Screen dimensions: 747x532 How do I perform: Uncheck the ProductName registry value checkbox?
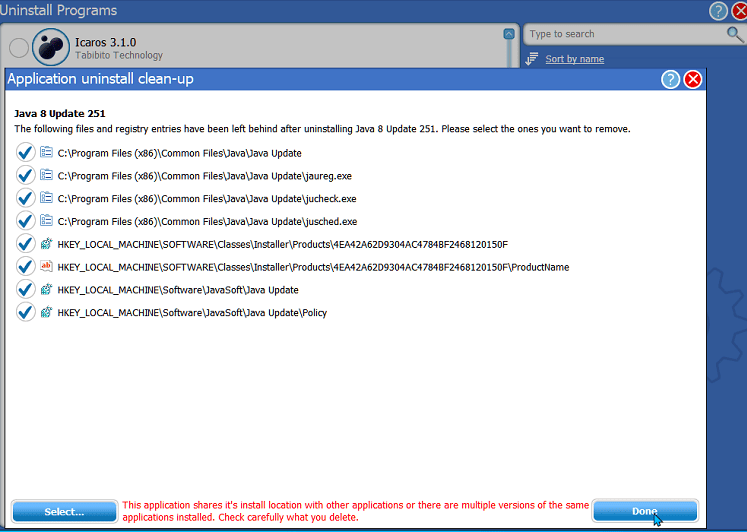(25, 267)
